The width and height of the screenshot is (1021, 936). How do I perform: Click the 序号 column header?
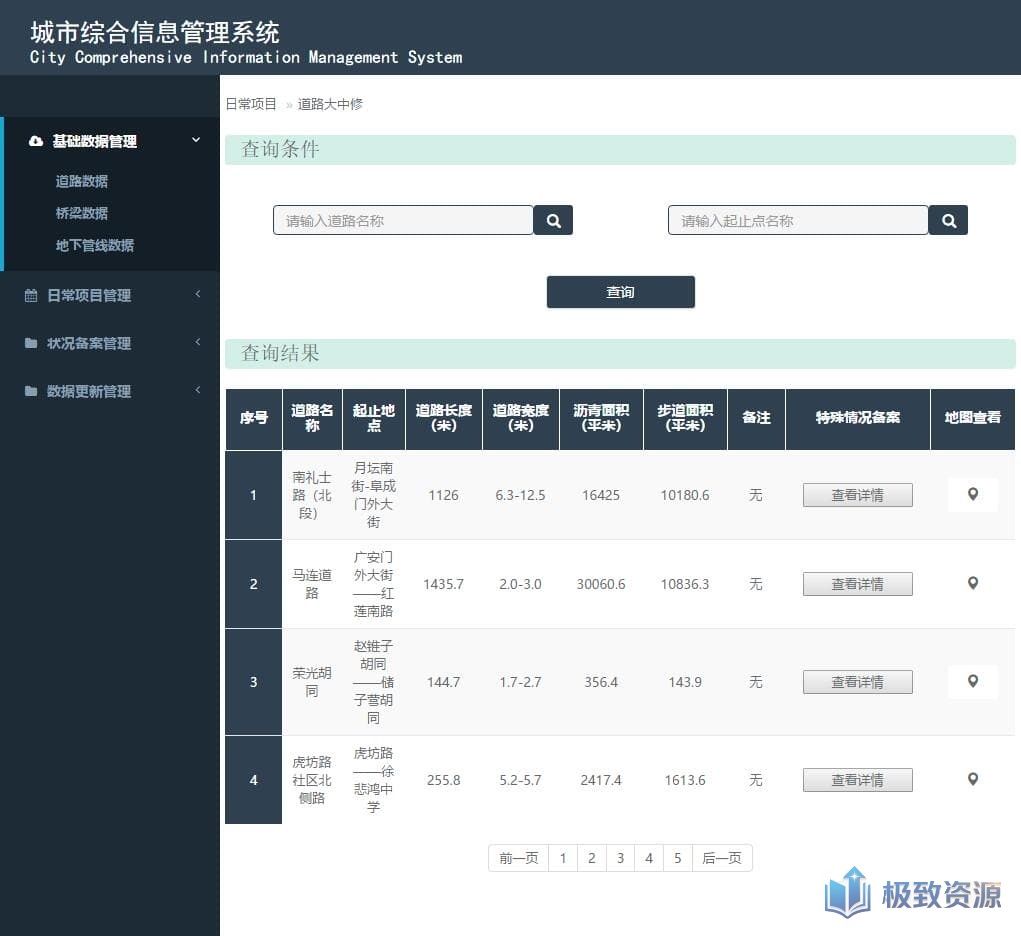pos(254,419)
